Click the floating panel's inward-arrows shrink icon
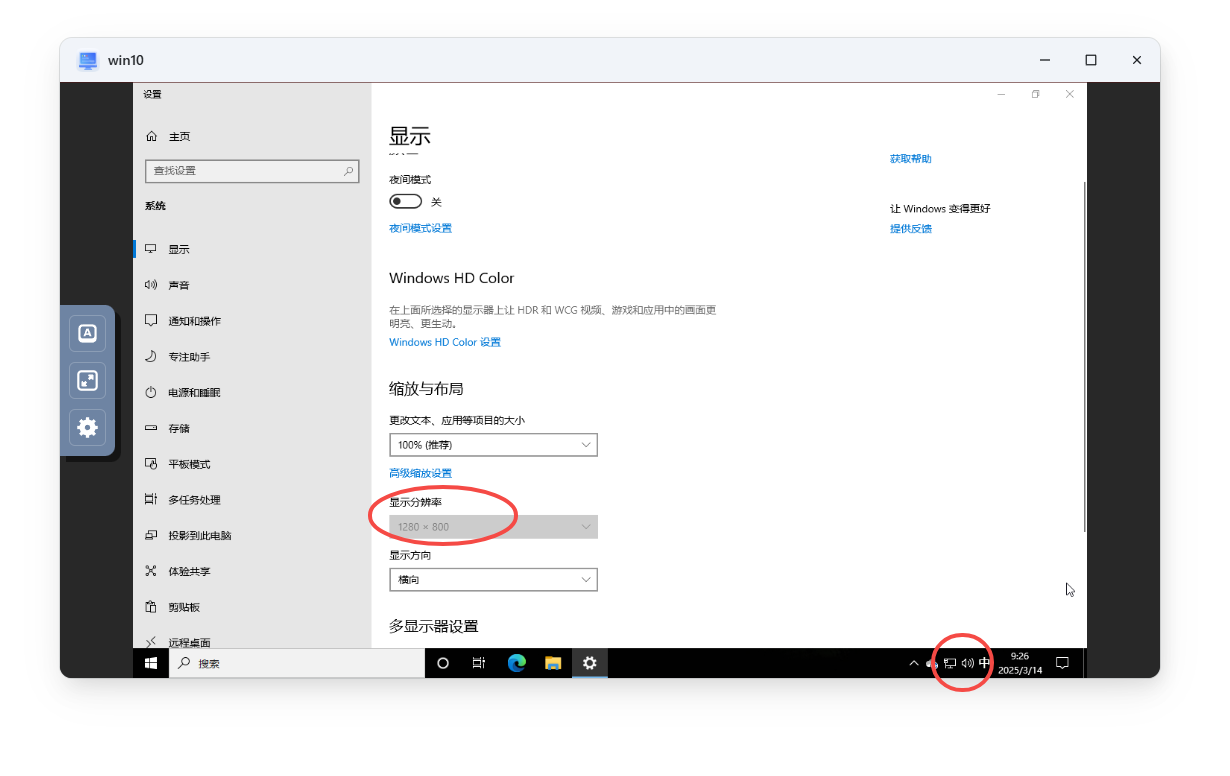Viewport: 1230px width, 776px height. click(87, 380)
